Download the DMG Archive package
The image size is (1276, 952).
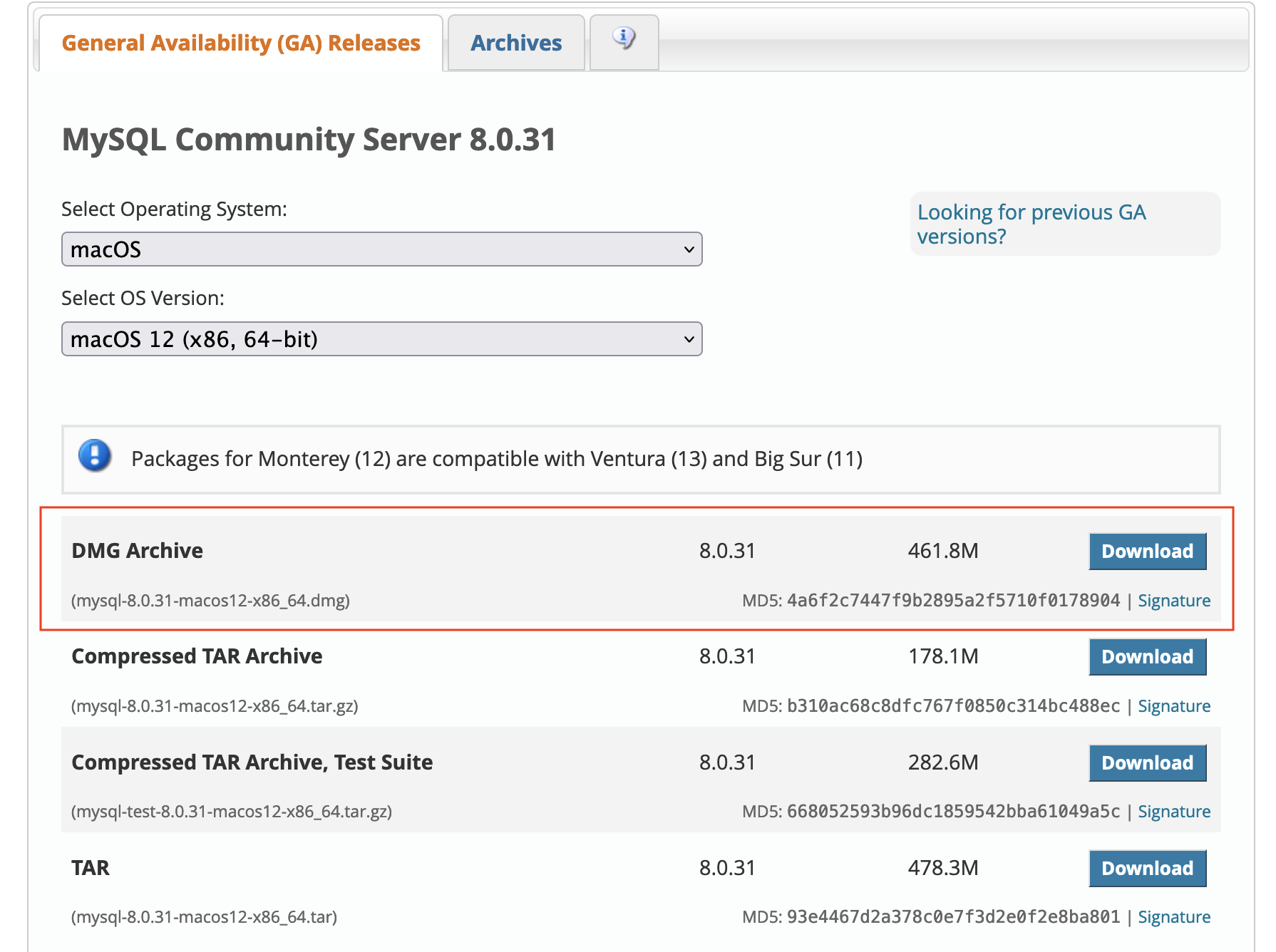pos(1146,552)
